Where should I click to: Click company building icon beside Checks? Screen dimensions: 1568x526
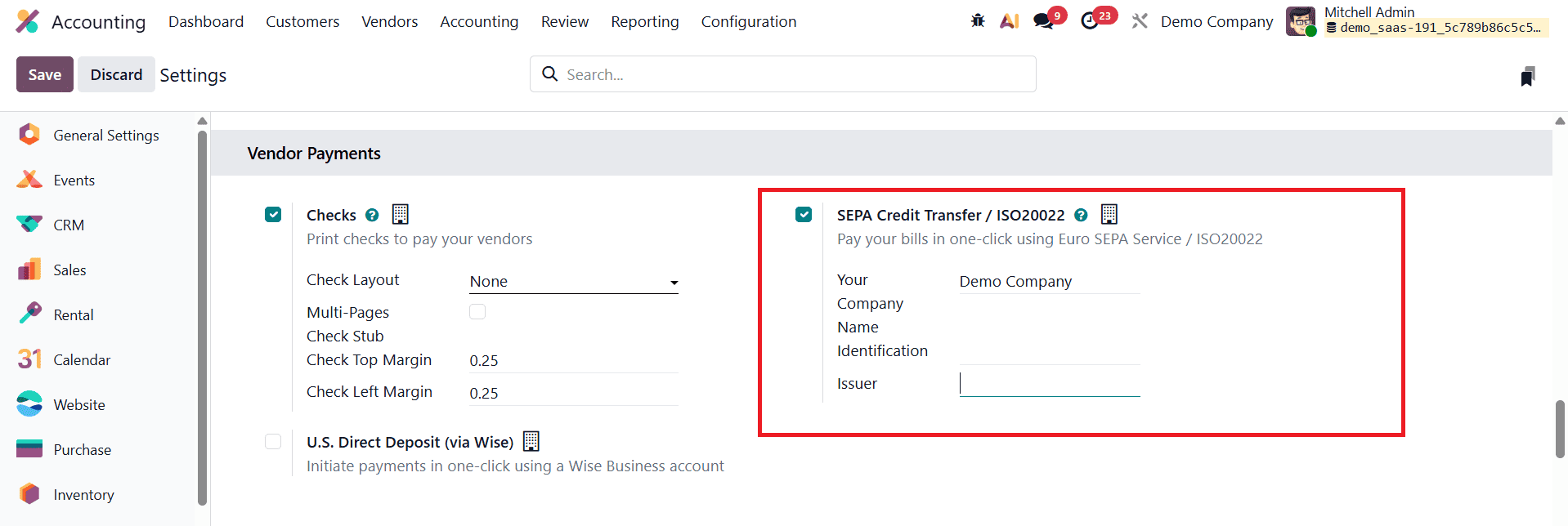pos(400,214)
